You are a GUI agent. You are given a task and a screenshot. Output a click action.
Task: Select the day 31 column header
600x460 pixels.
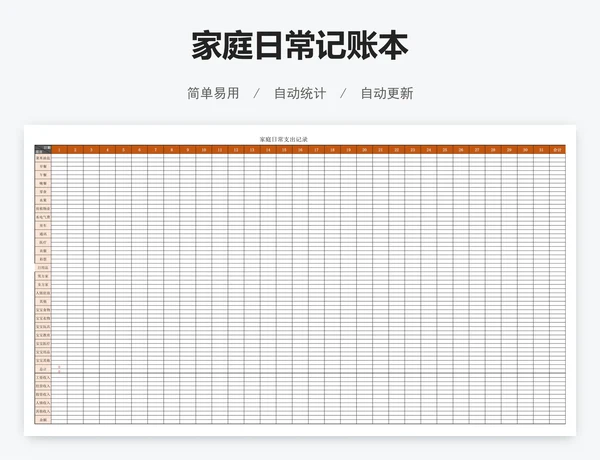point(541,150)
